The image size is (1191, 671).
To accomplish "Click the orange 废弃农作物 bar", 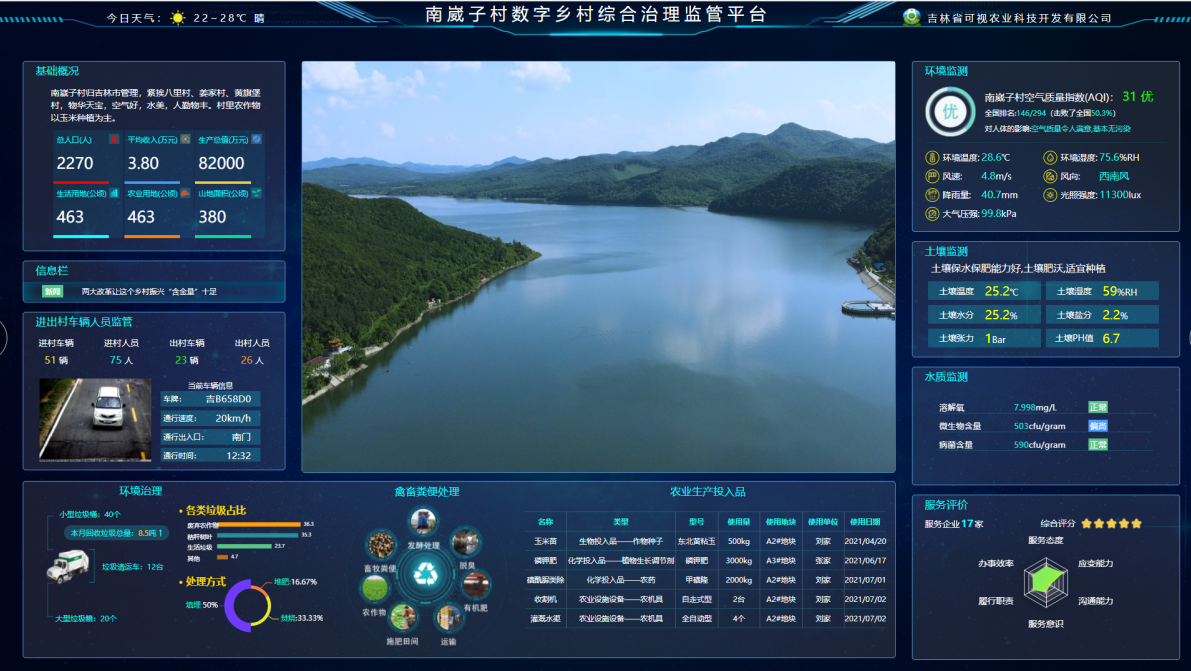I will [x=258, y=524].
